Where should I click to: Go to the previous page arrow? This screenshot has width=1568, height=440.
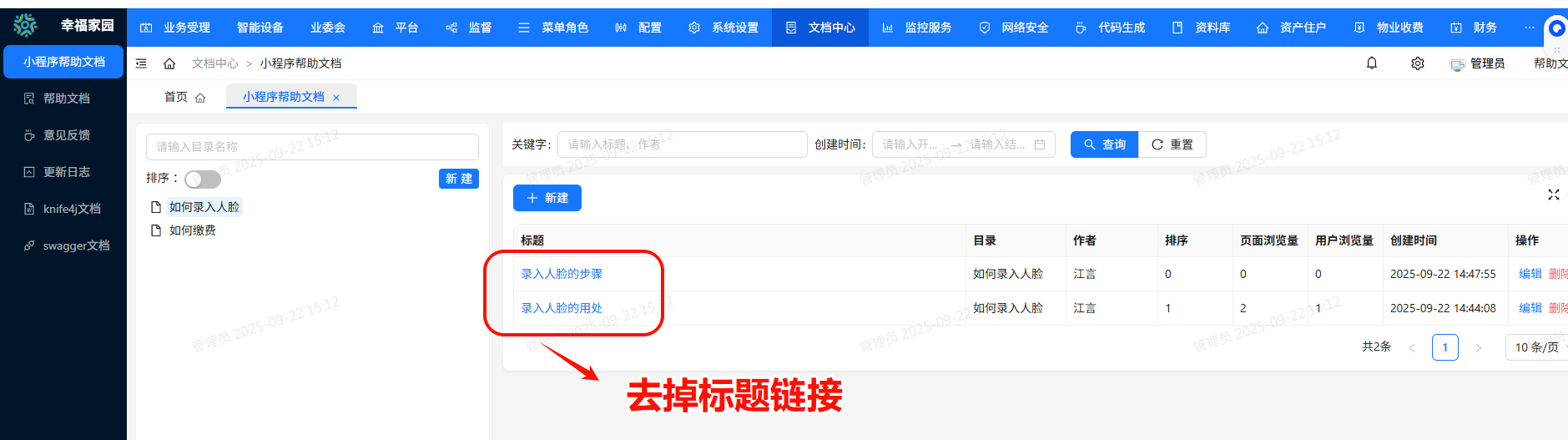tap(1412, 347)
